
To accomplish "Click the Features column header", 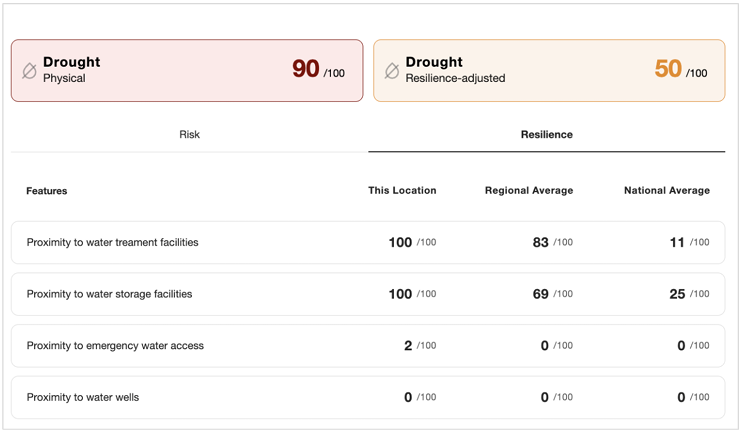I will 47,191.
